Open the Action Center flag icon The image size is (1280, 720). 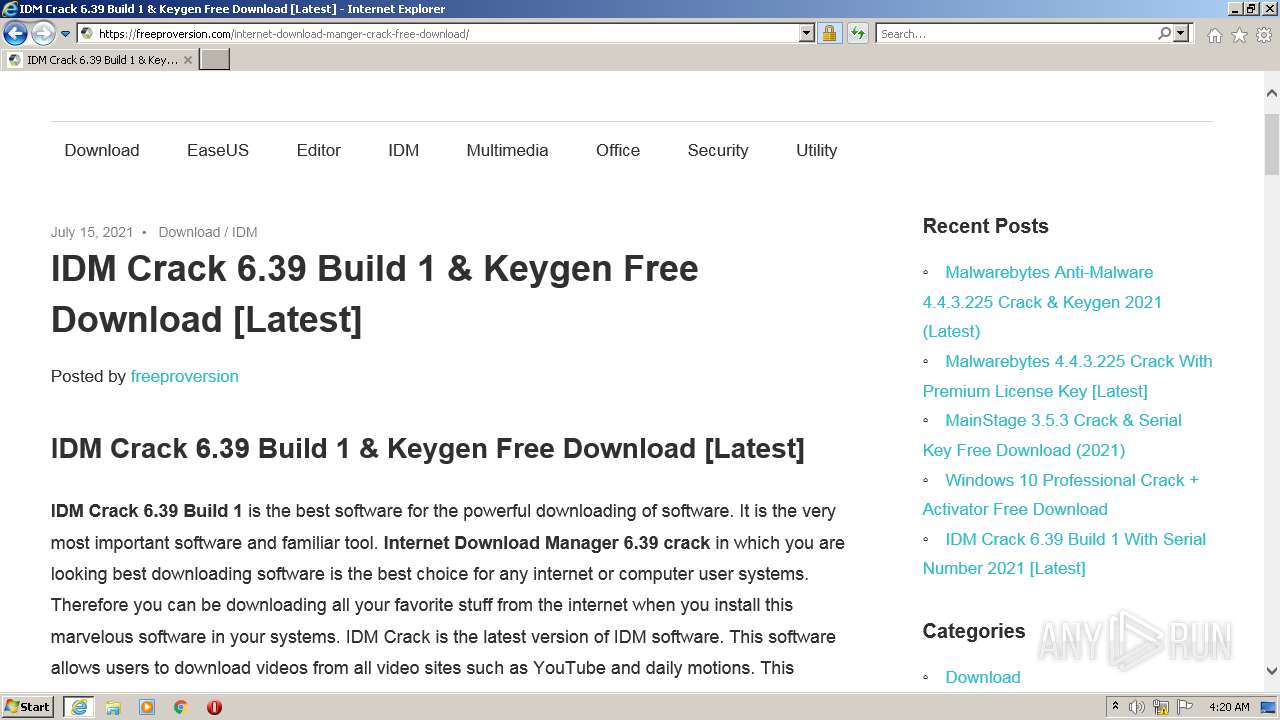1185,707
